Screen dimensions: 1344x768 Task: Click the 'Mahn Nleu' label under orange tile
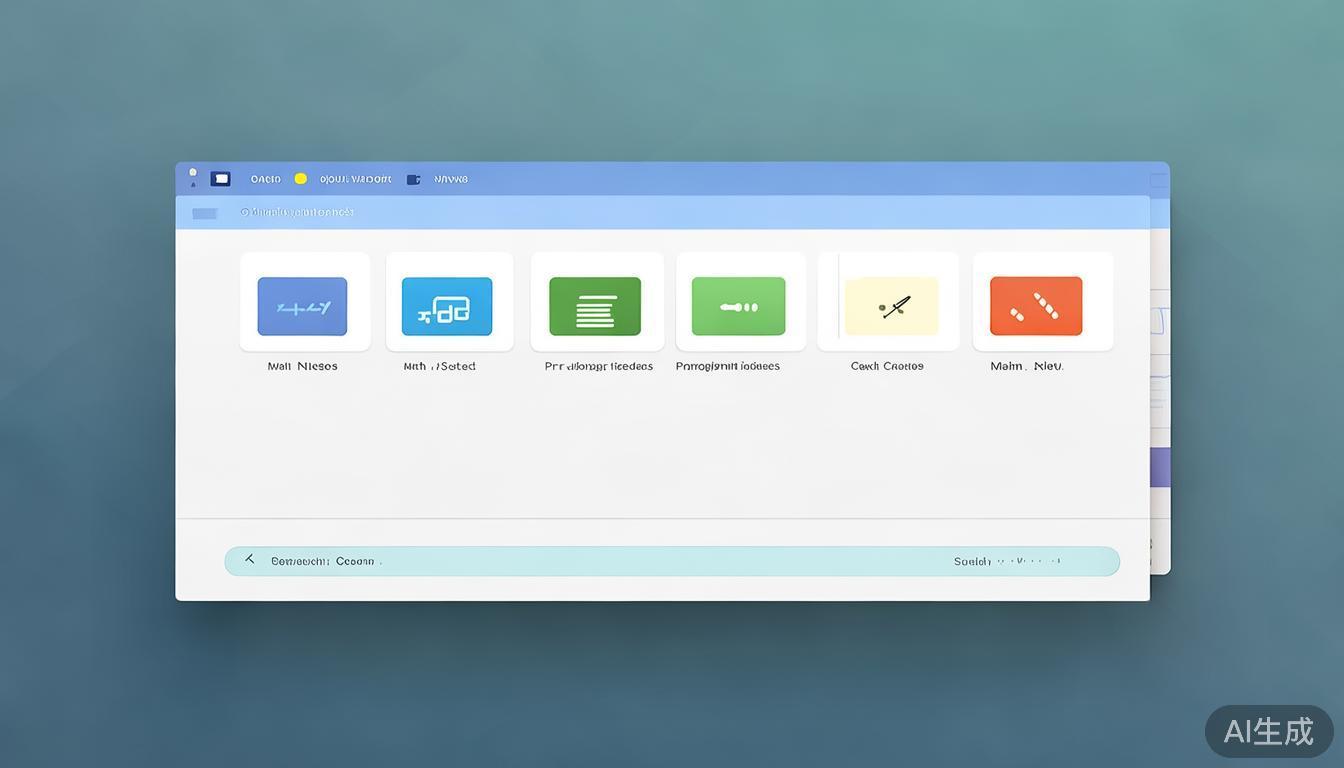coord(1027,366)
